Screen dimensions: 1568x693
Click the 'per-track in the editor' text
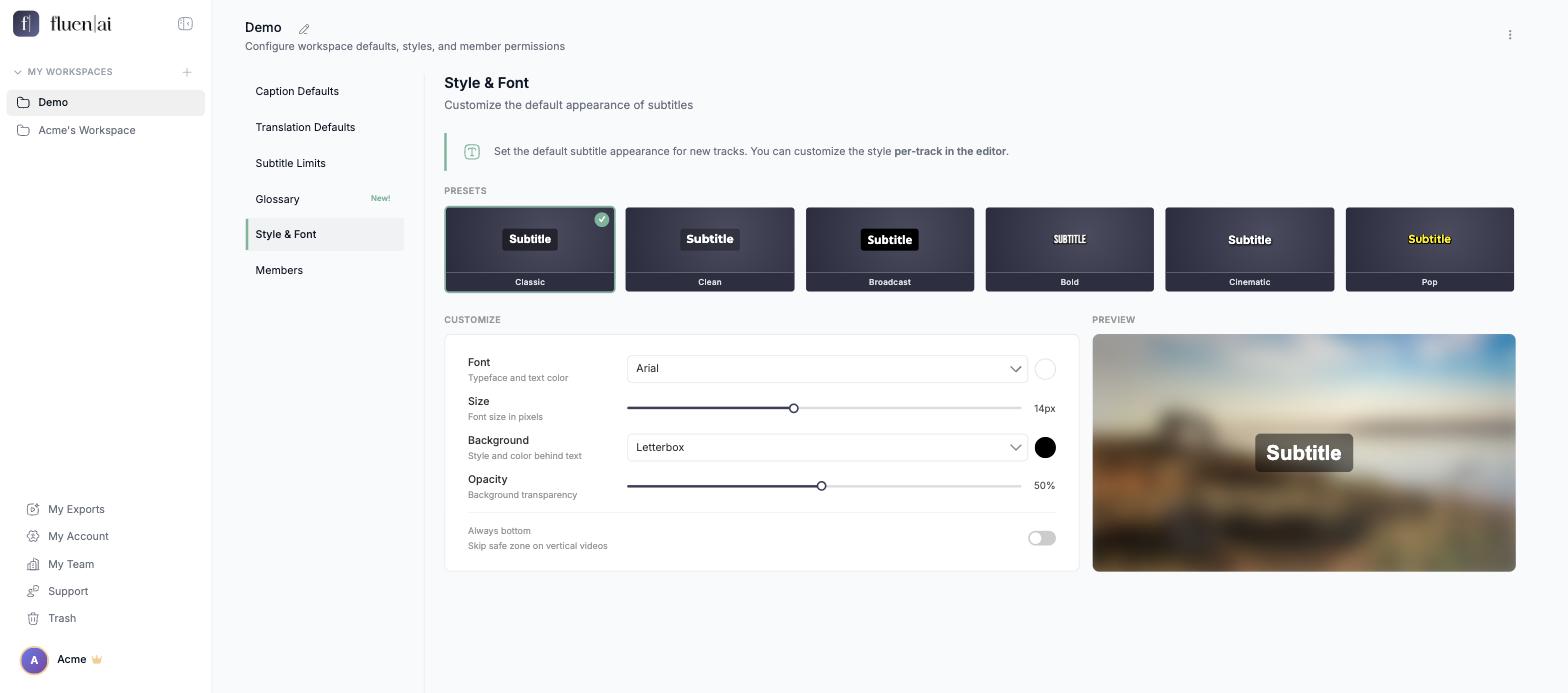950,152
